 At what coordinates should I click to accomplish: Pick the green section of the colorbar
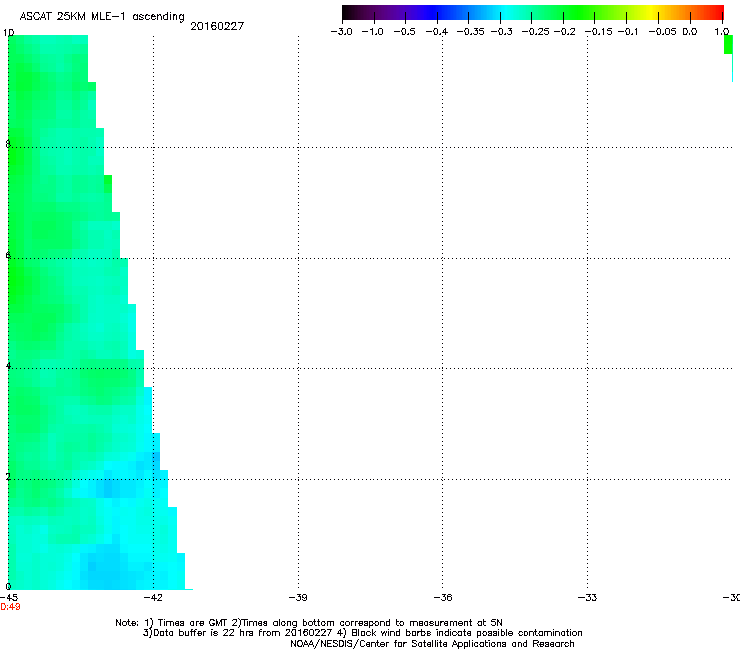(x=576, y=12)
